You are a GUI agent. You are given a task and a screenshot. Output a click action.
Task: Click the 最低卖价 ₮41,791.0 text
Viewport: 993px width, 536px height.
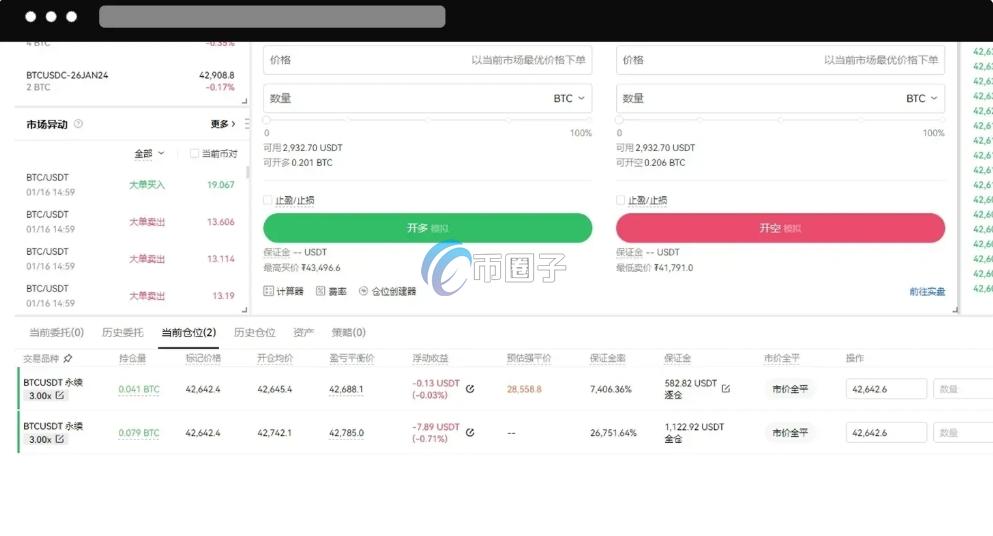point(655,267)
